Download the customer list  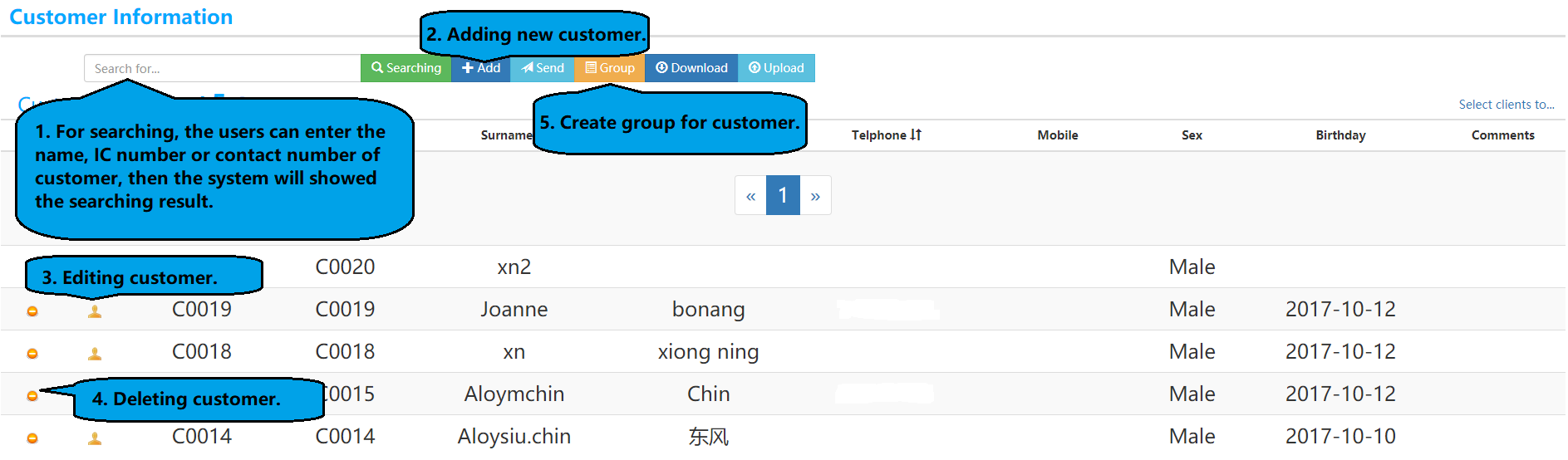click(691, 68)
